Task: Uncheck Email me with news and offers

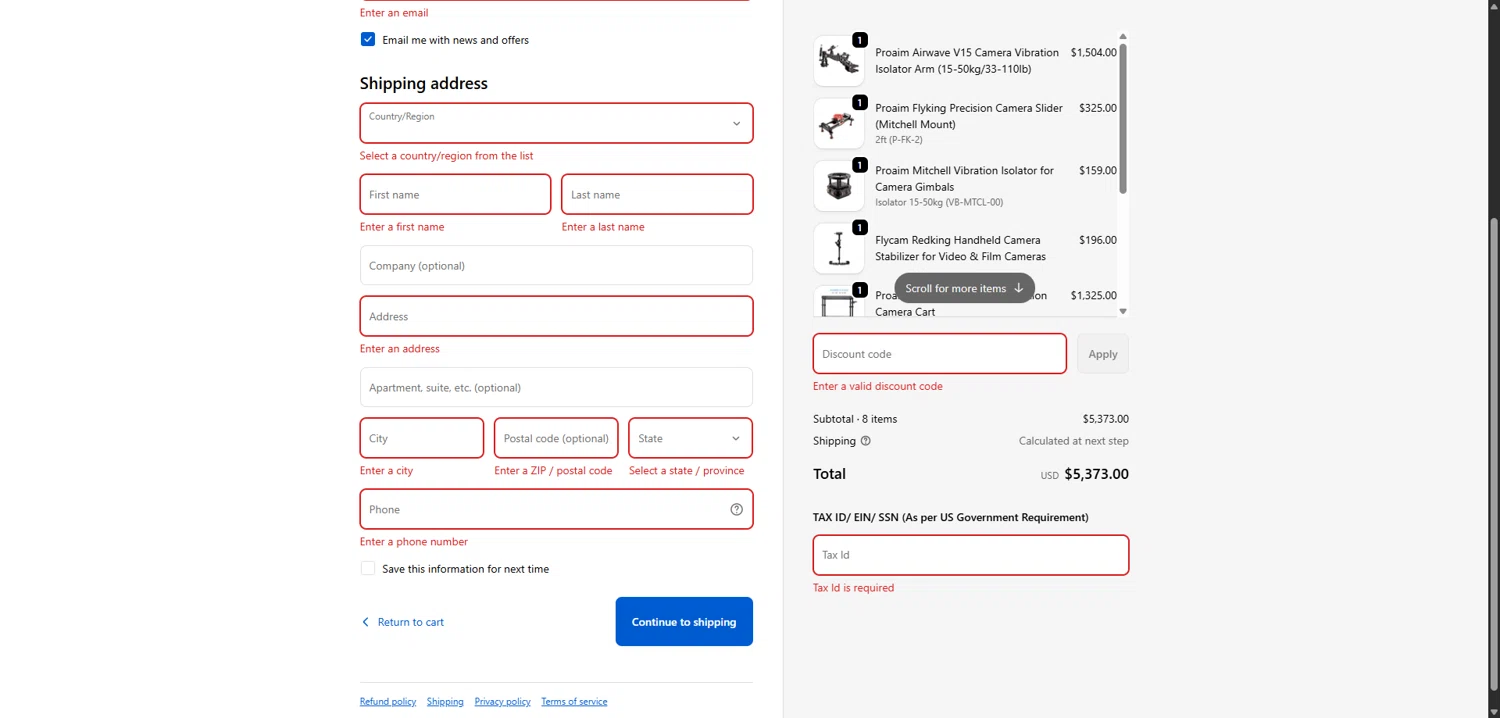Action: pos(368,40)
